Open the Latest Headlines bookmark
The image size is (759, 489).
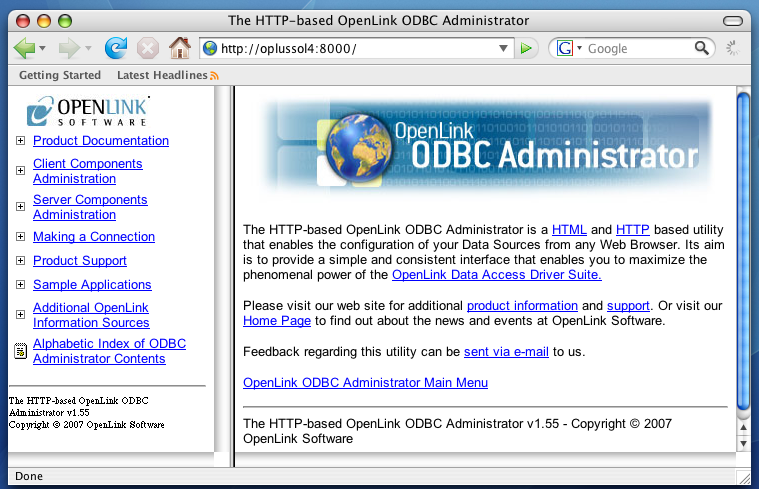click(x=162, y=75)
